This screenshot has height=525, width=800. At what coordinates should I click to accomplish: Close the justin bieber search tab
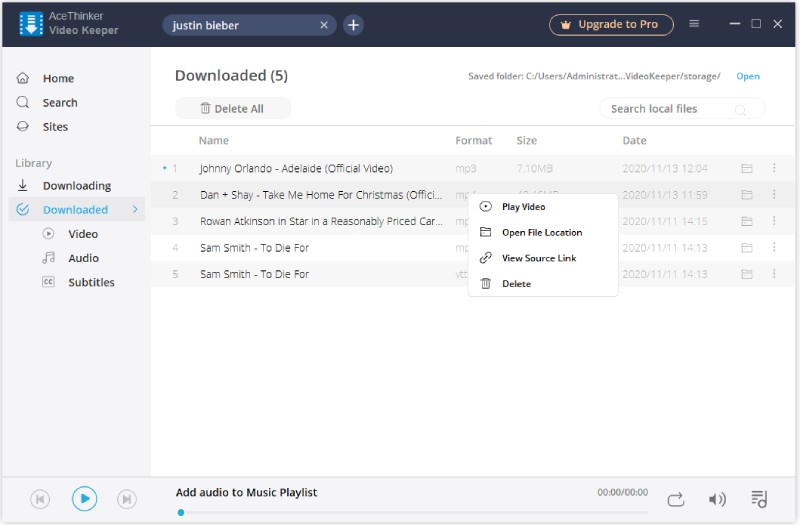[x=323, y=25]
